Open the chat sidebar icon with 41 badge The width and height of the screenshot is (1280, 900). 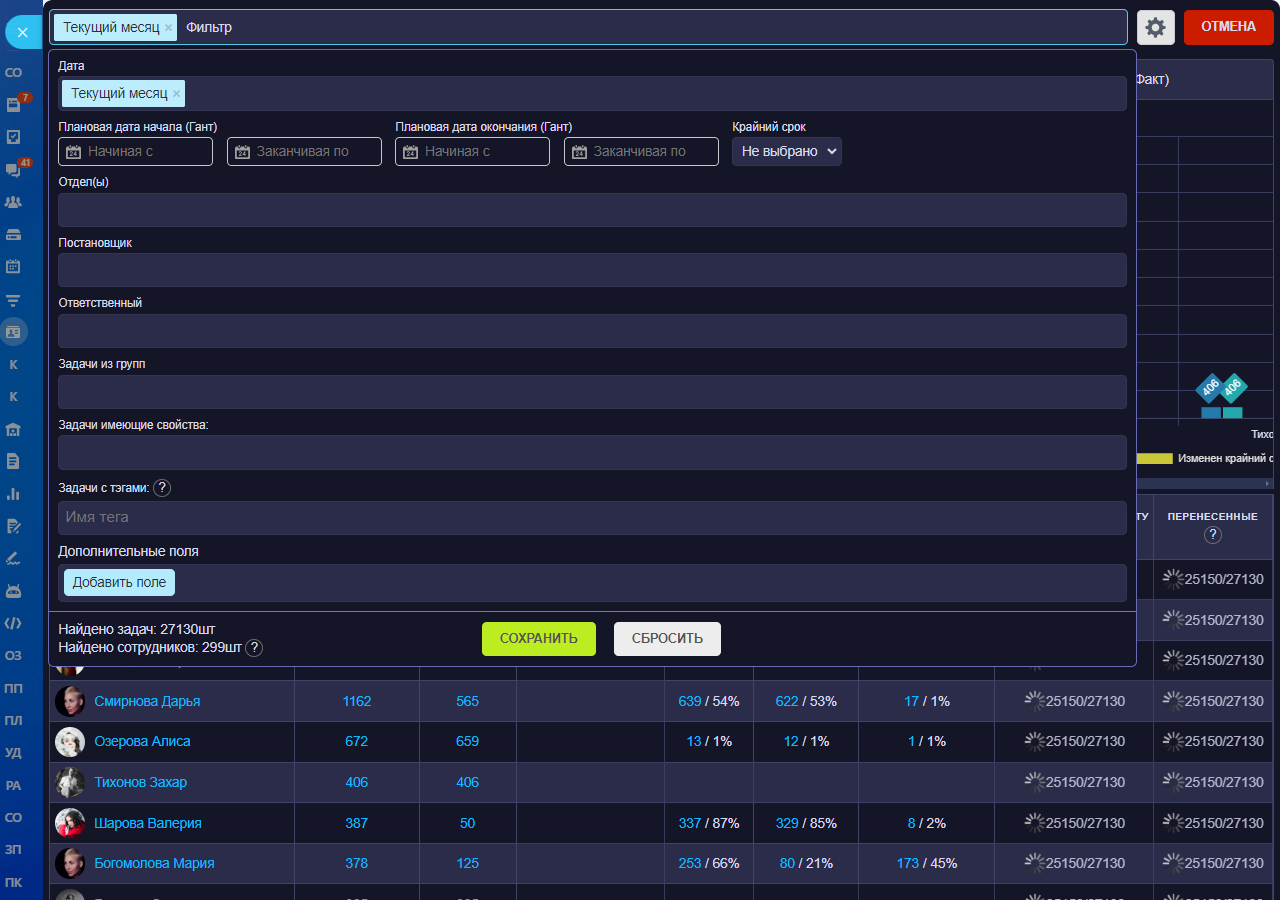pyautogui.click(x=14, y=170)
